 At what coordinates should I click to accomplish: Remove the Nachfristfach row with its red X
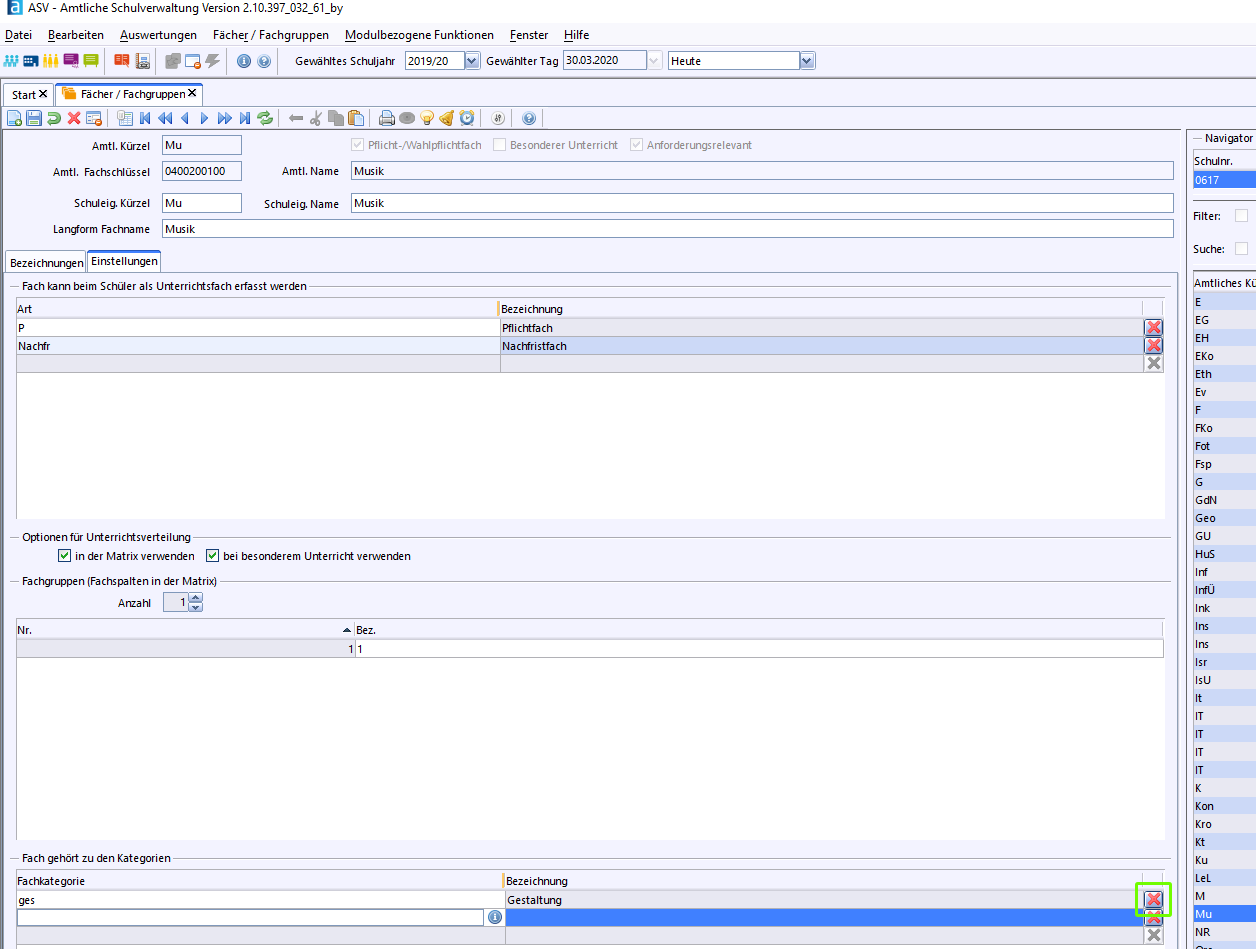[1153, 346]
